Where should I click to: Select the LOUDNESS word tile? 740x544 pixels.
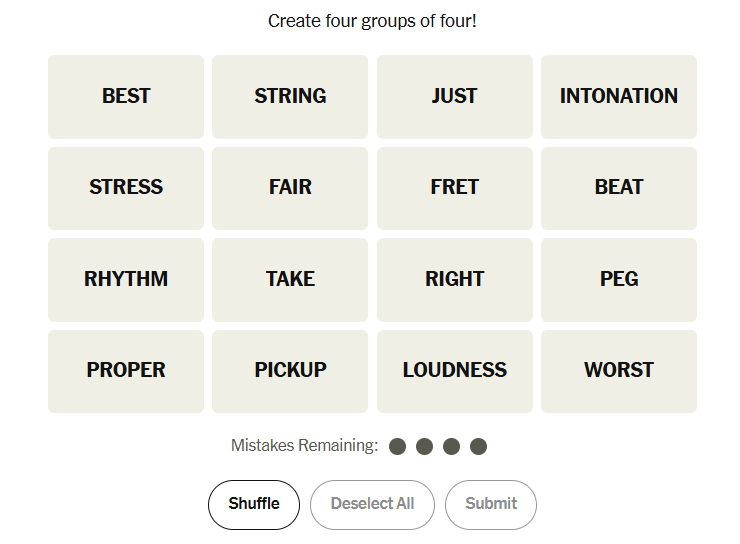pyautogui.click(x=455, y=371)
